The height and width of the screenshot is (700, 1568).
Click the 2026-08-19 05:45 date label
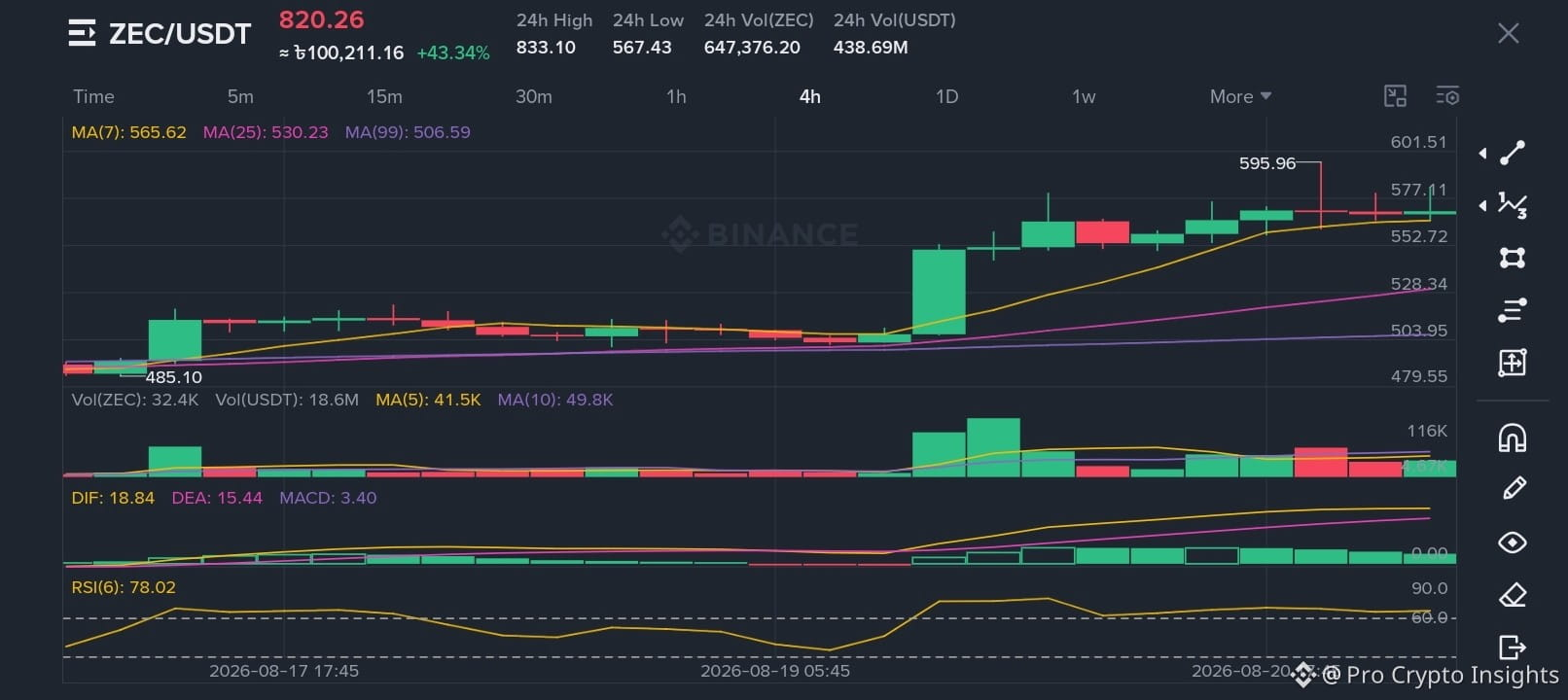[x=775, y=671]
